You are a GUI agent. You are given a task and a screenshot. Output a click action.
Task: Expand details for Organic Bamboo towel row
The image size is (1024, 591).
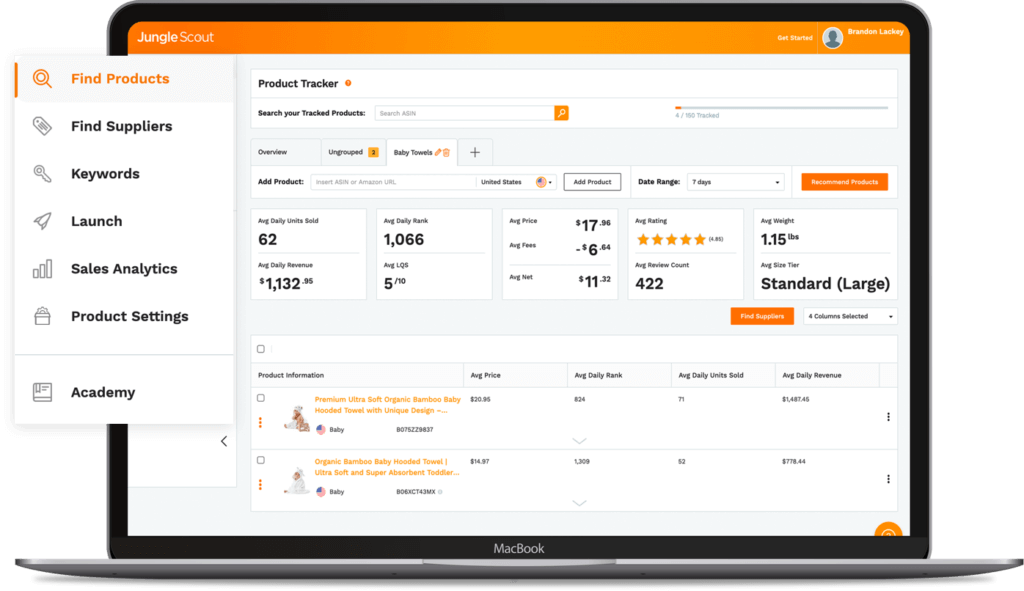pos(579,503)
